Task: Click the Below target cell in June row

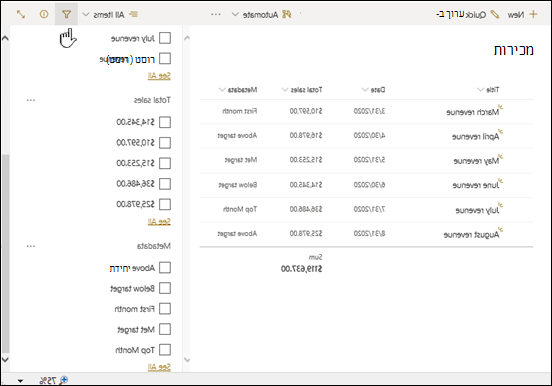Action: click(238, 185)
